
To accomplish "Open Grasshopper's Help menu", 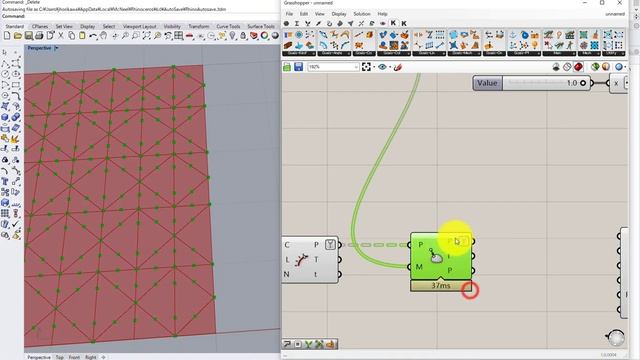I will (x=382, y=14).
